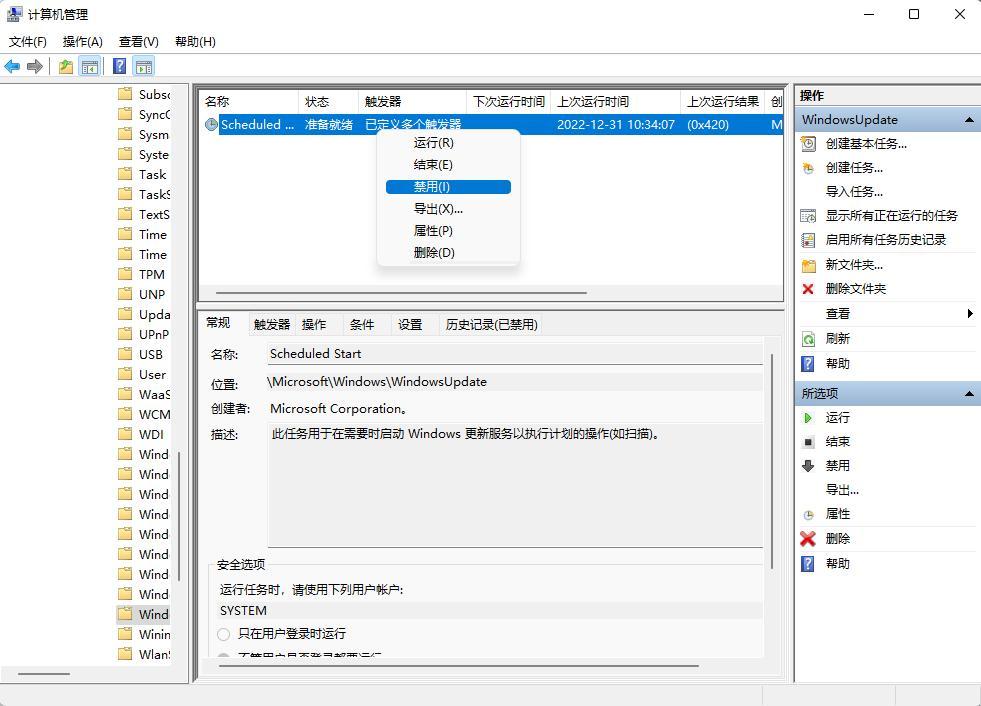Click the 属性 clock icon in 所选项
The image size is (981, 706).
[x=808, y=514]
